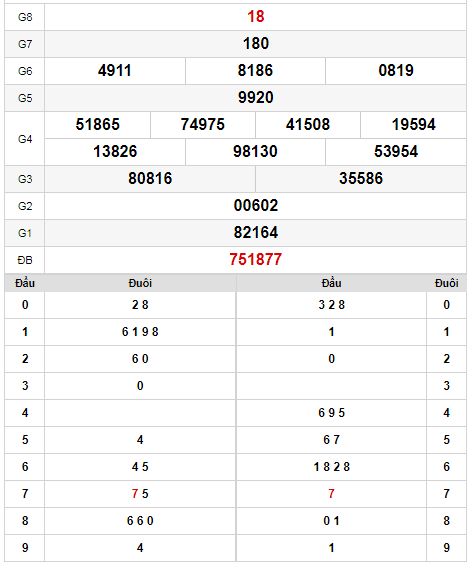The image size is (471, 566).
Task: Select the G4 number 98130
Action: tap(255, 152)
